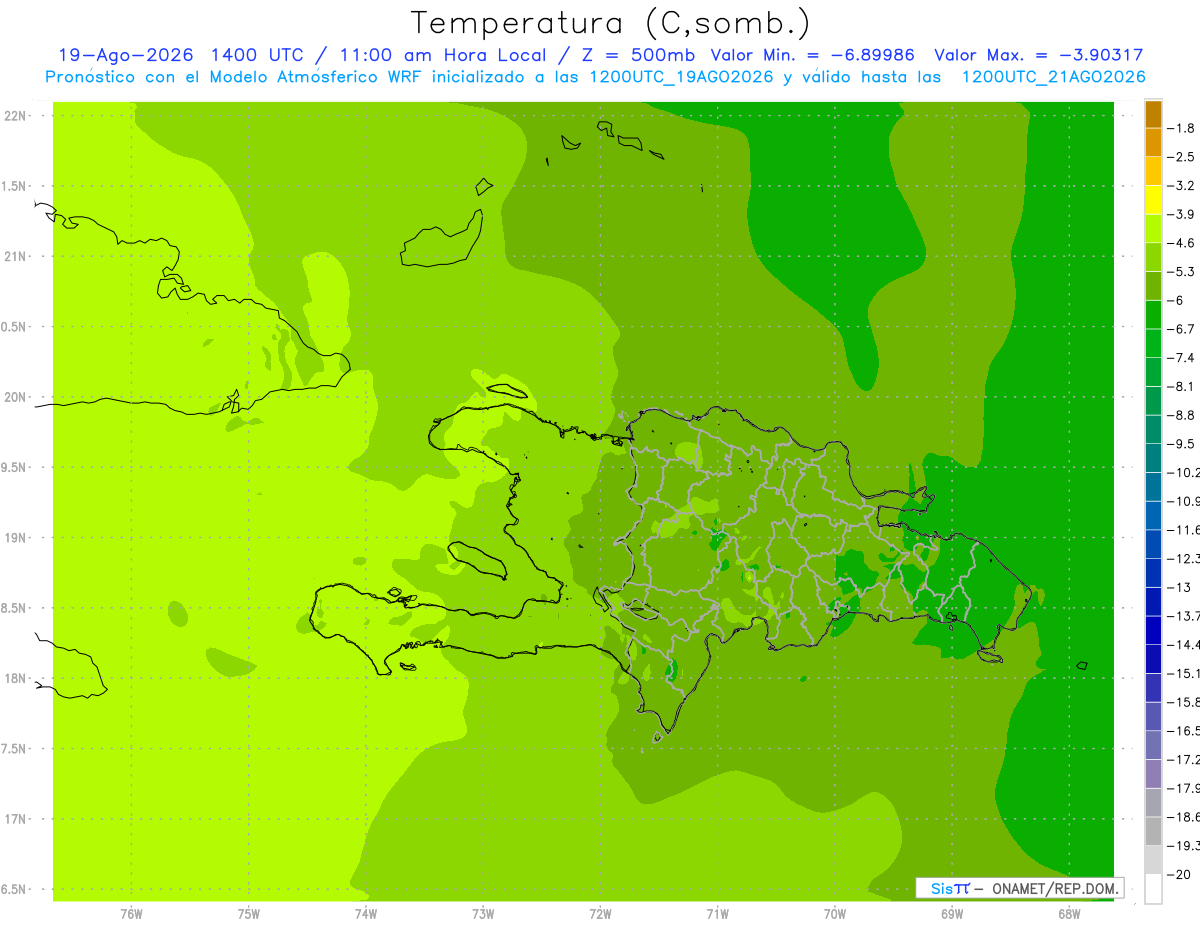The height and width of the screenshot is (927, 1200).
Task: Click the '-7.4' legend value
Action: (x=1182, y=358)
